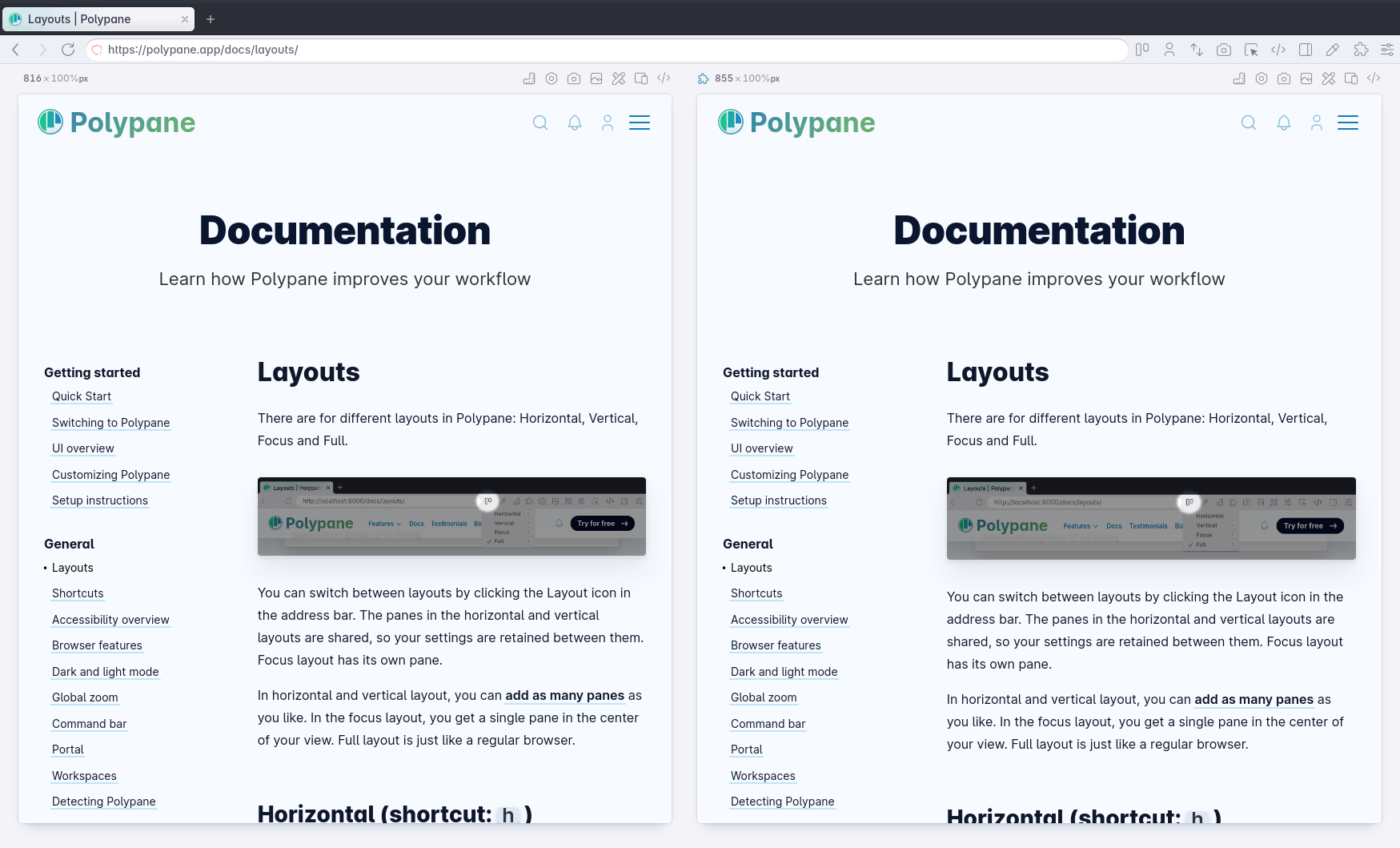Screen dimensions: 1400x848
Task: Open devtools code icon in 816 pane header
Action: pos(664,78)
